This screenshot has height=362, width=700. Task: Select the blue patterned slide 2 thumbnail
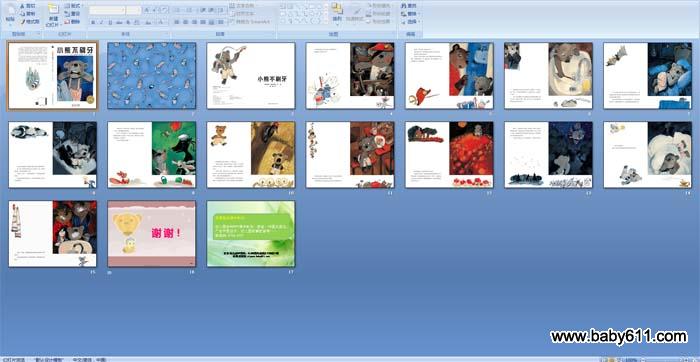tap(152, 76)
